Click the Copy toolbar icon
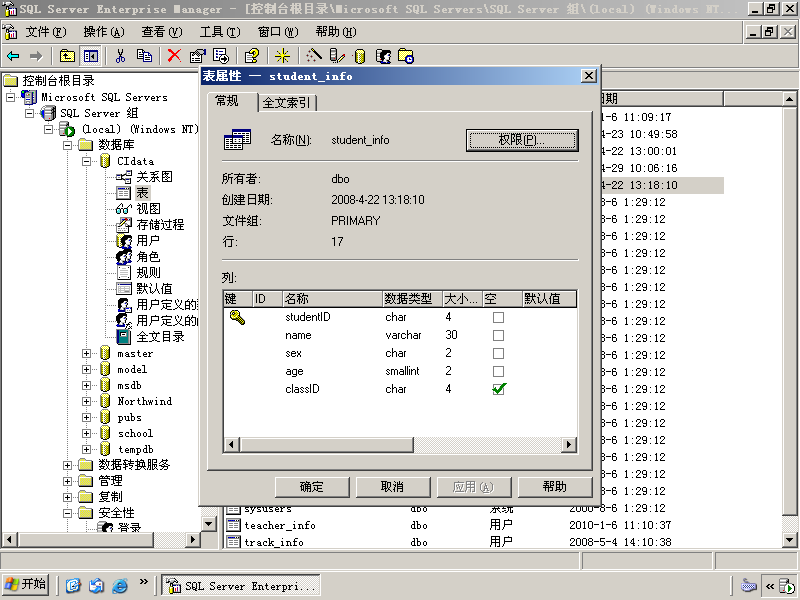This screenshot has height=600, width=800. 144,56
